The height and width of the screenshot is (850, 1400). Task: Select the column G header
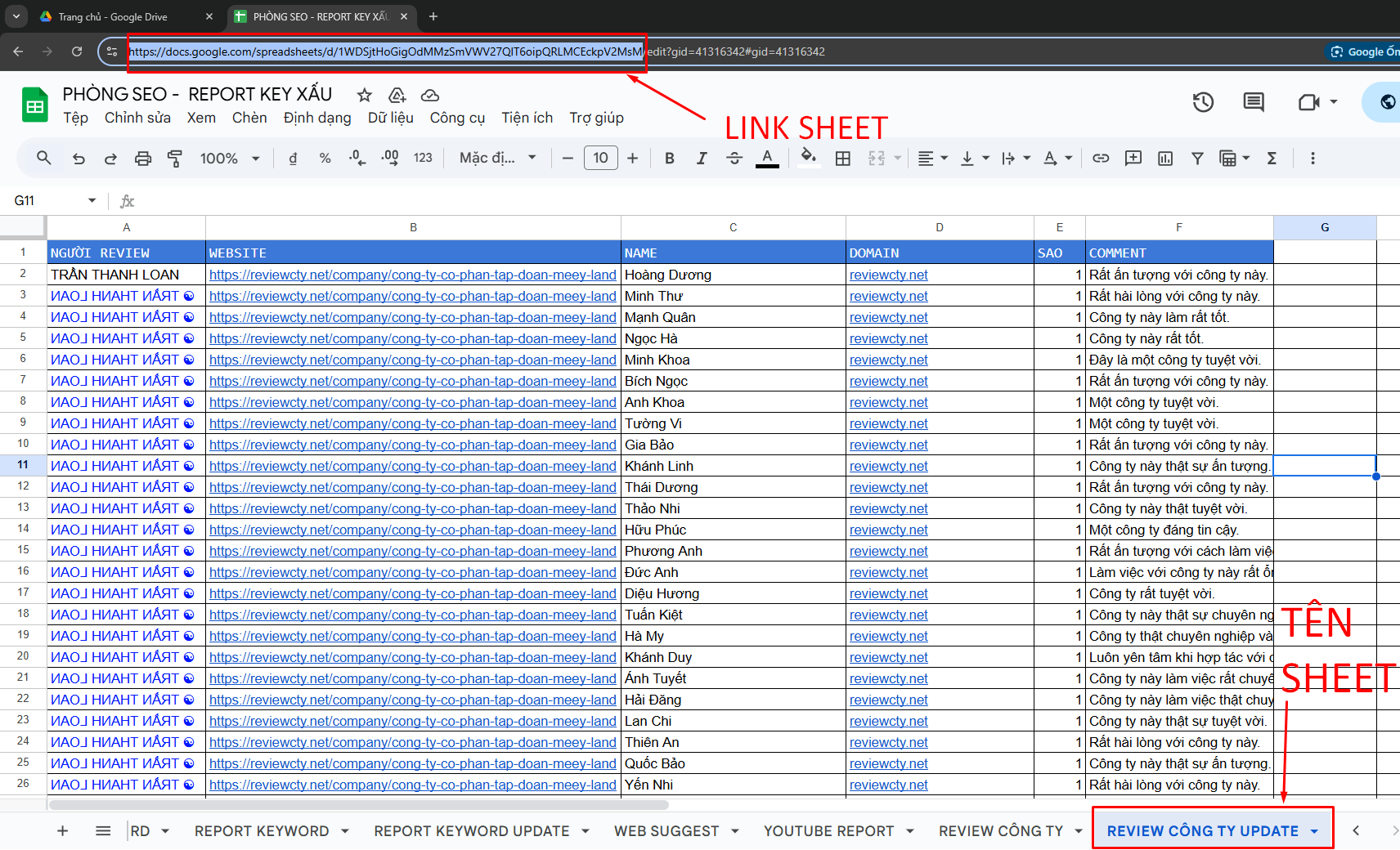[1325, 227]
